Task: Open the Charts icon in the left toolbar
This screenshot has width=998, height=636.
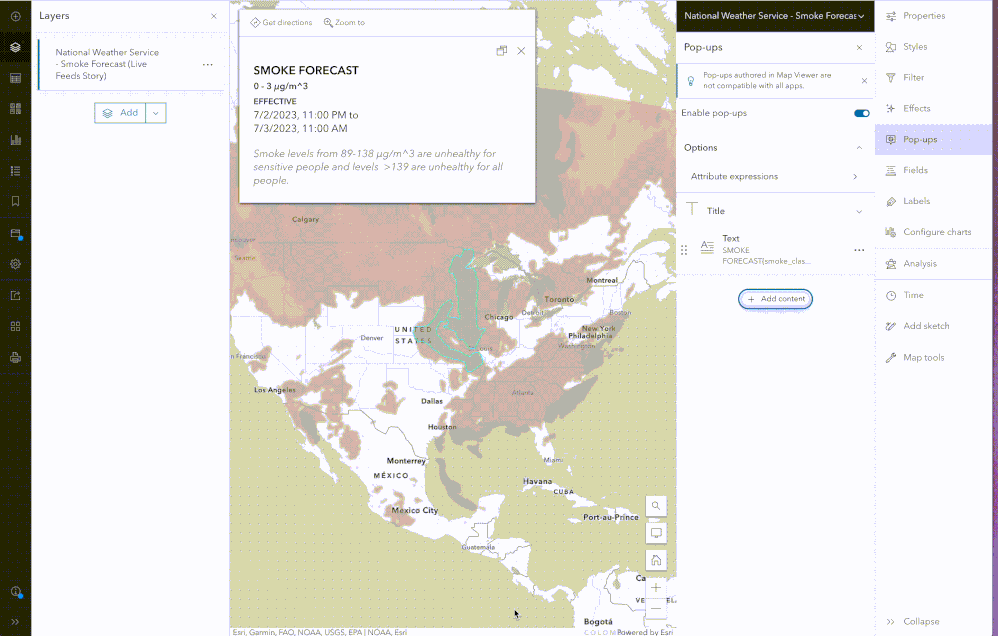Action: tap(15, 140)
